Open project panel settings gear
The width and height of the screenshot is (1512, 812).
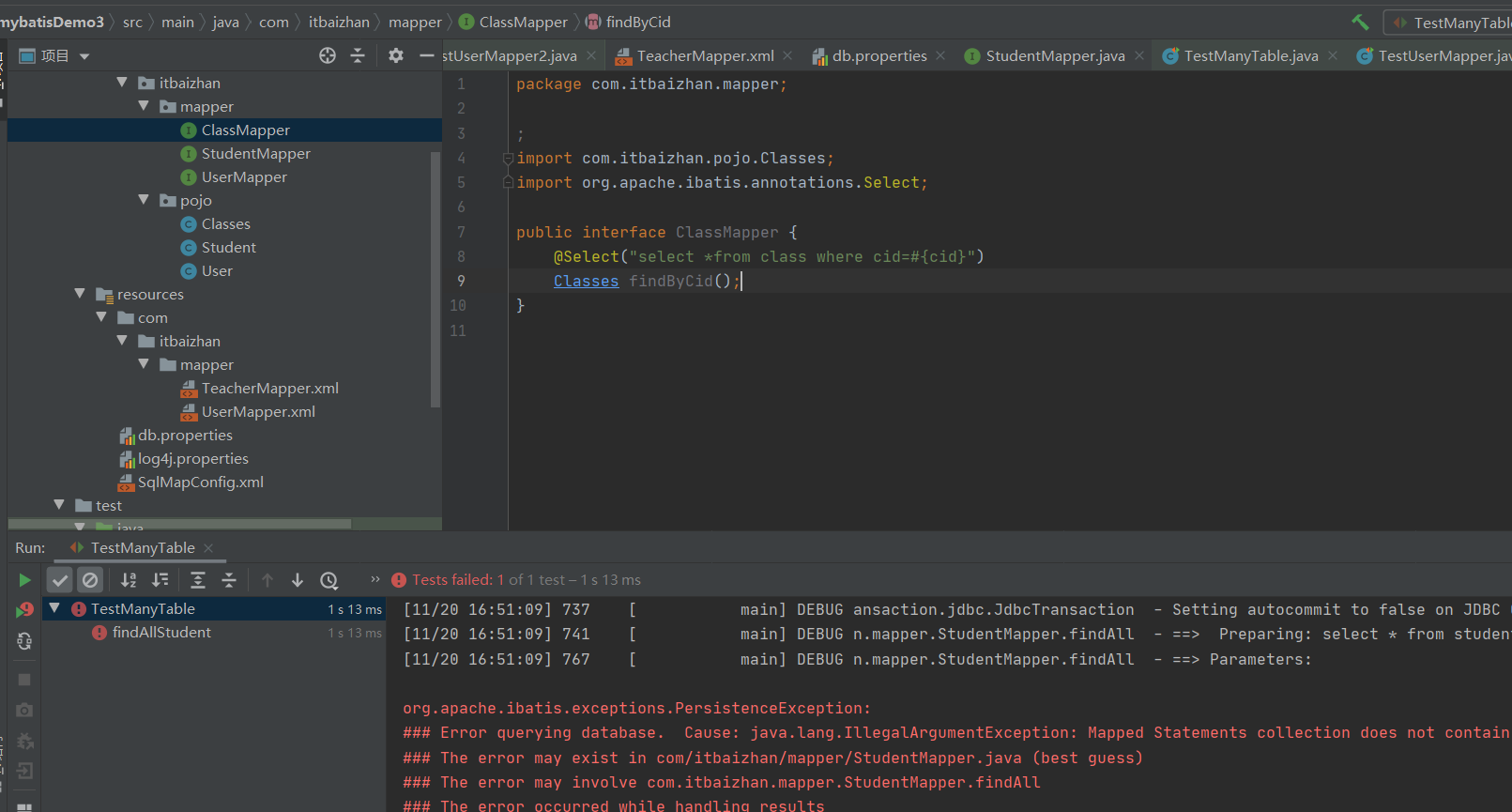coord(396,55)
